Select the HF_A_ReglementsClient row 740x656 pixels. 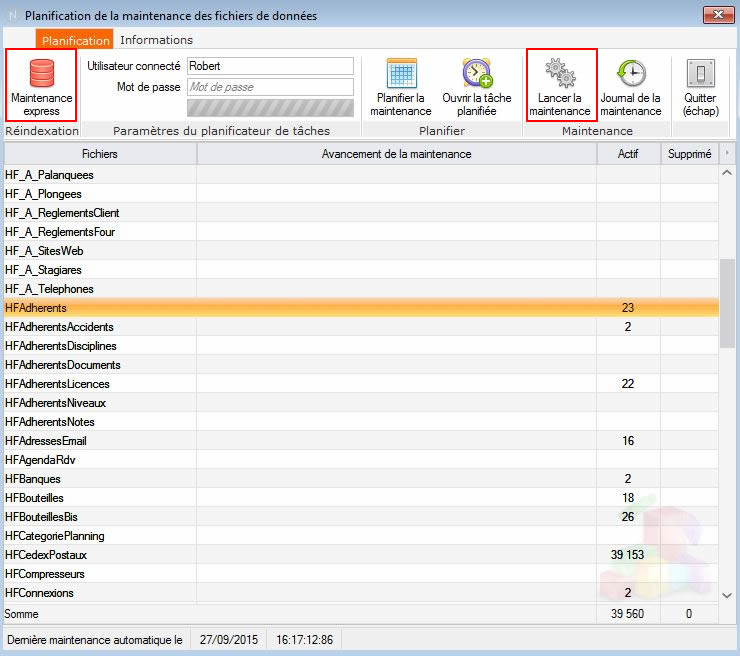361,213
